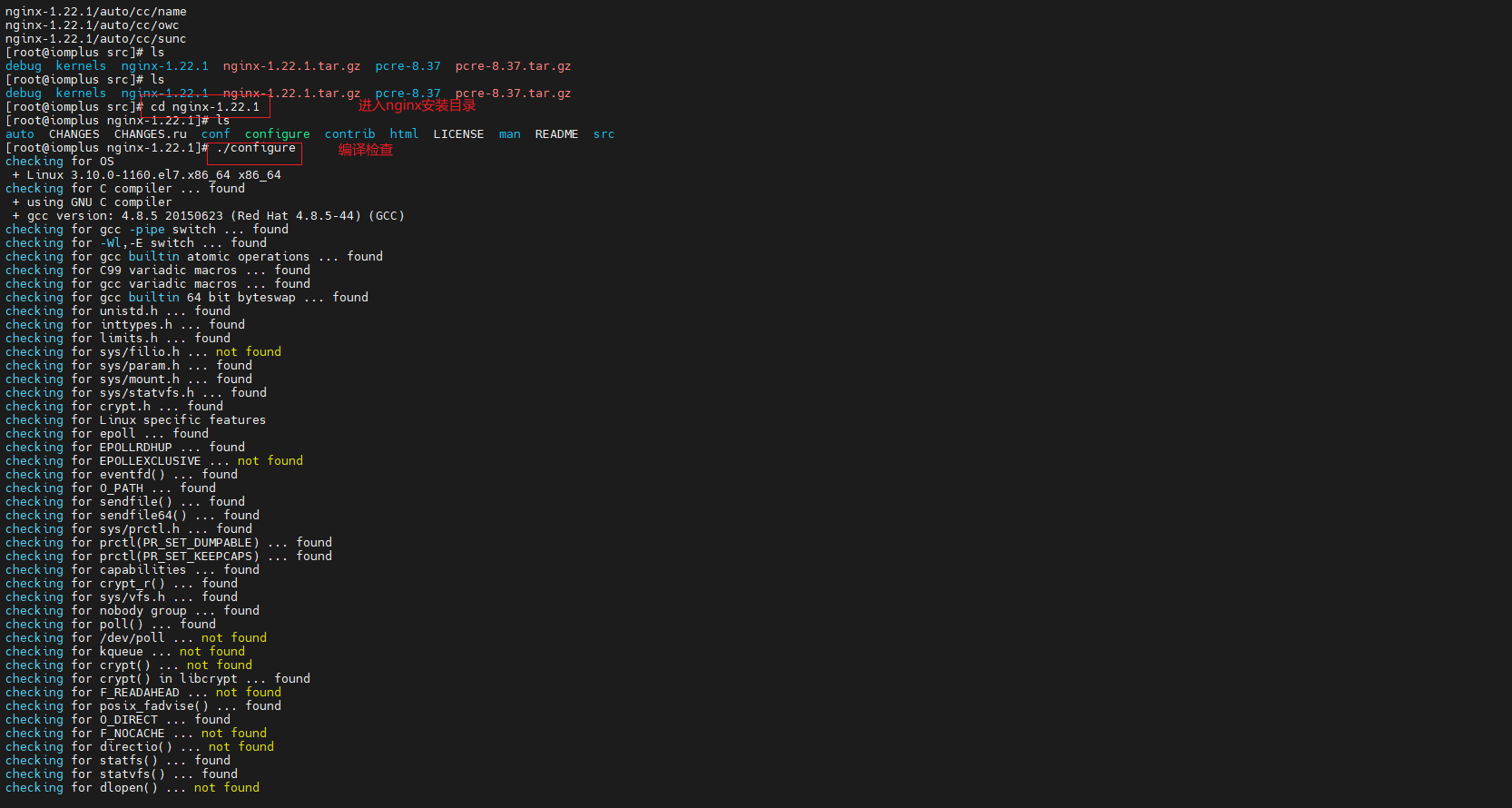Viewport: 1512px width, 808px height.
Task: Click the '-Wl,-E switch' check line
Action: (x=136, y=243)
